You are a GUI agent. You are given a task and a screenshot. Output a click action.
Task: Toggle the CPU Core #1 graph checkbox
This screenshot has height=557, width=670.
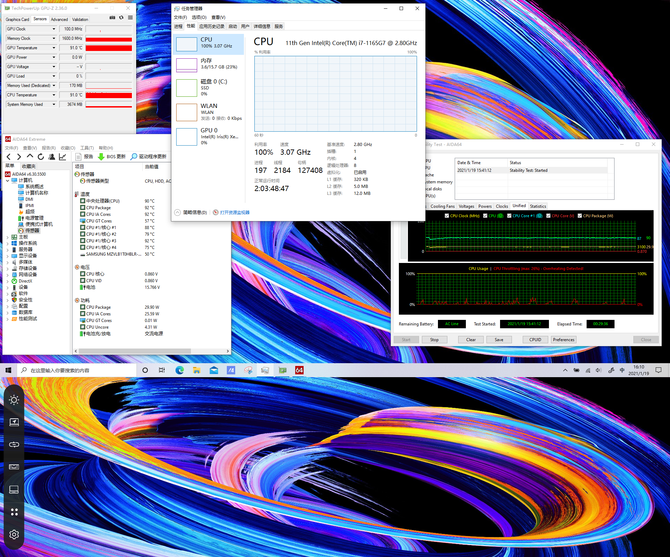[x=509, y=216]
